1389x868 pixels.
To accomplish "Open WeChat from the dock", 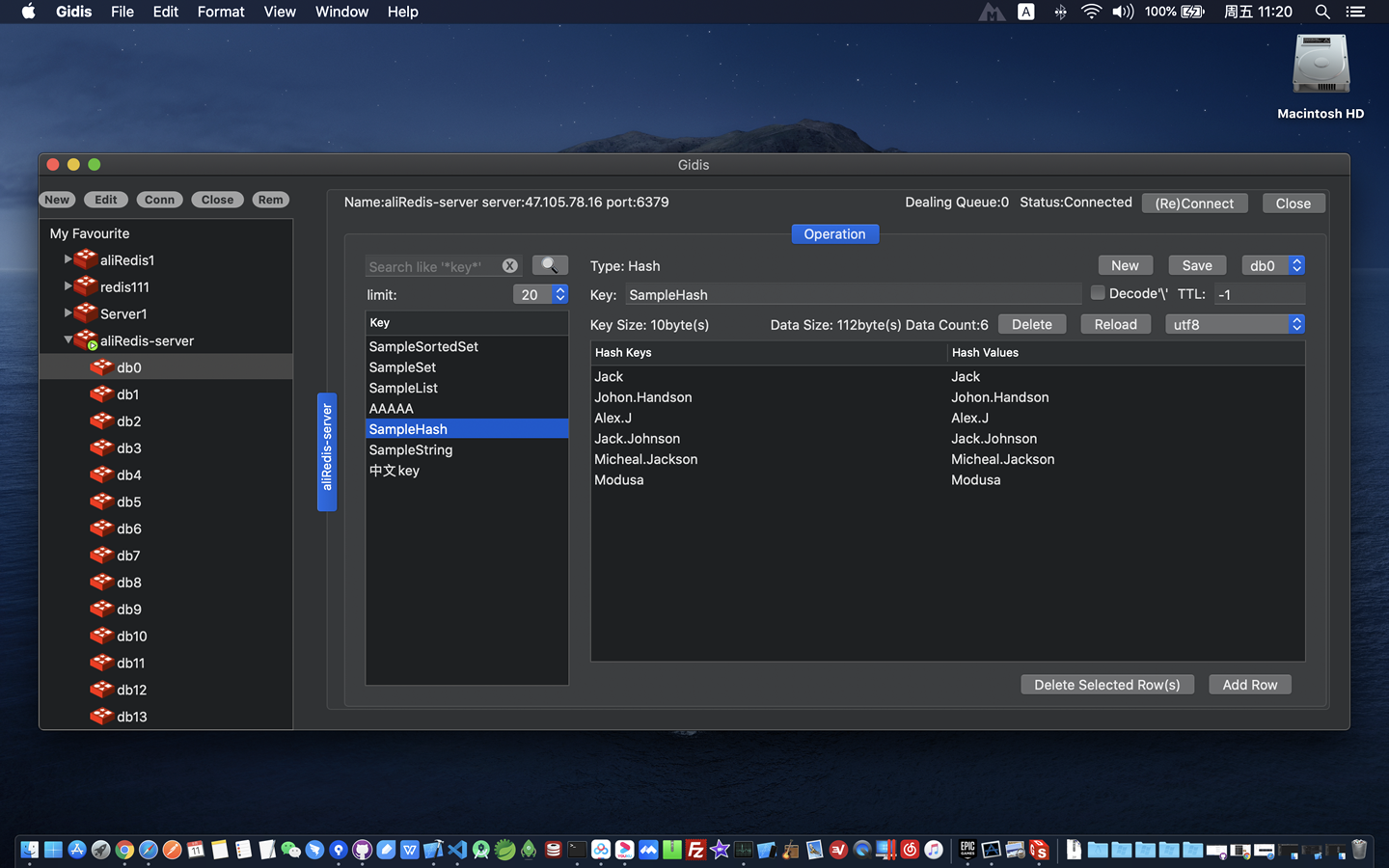I will 290,850.
